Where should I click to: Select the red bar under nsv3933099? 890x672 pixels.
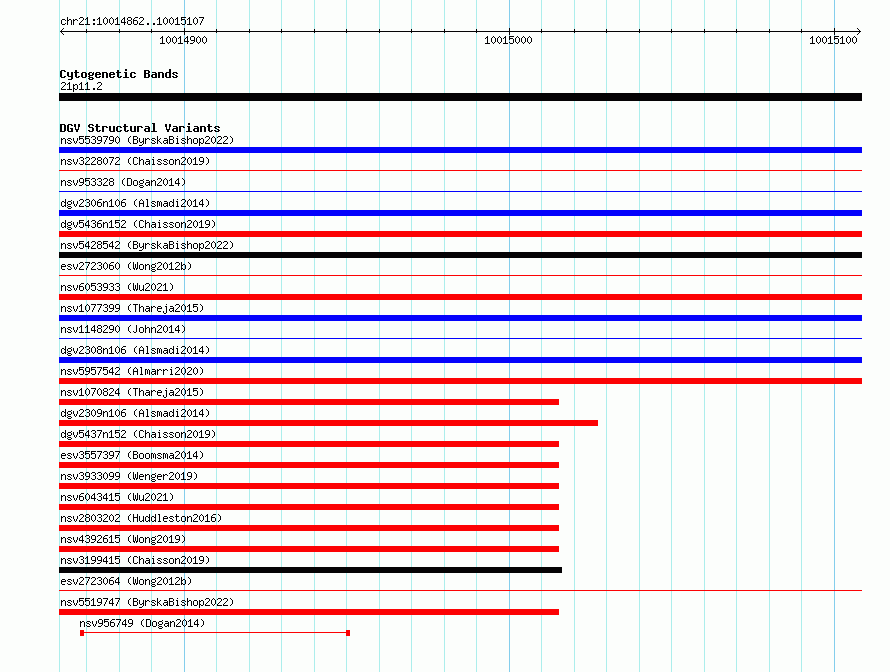(309, 486)
